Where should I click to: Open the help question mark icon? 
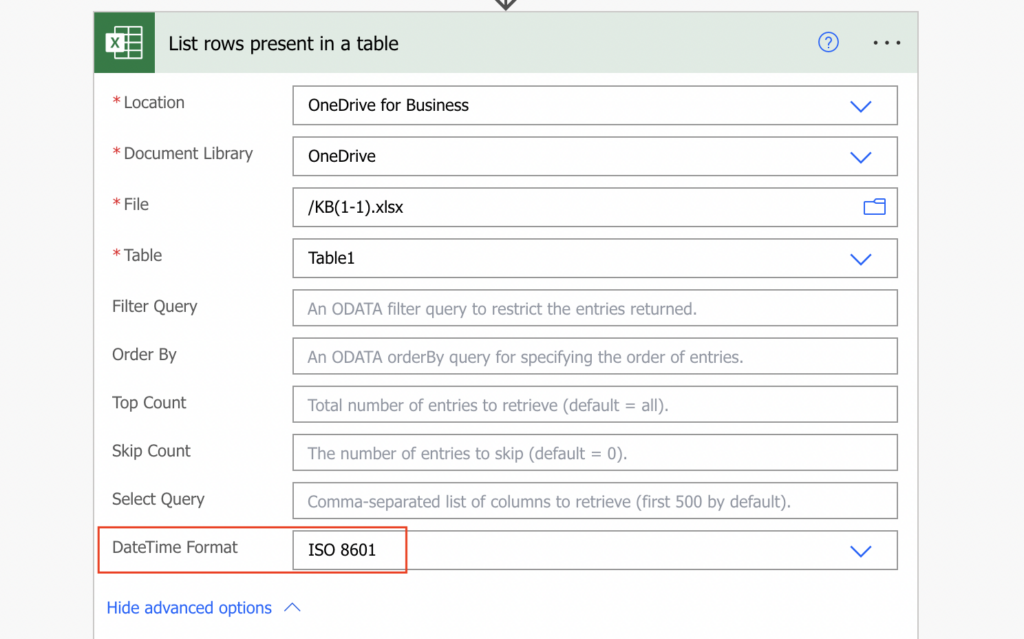[x=828, y=42]
